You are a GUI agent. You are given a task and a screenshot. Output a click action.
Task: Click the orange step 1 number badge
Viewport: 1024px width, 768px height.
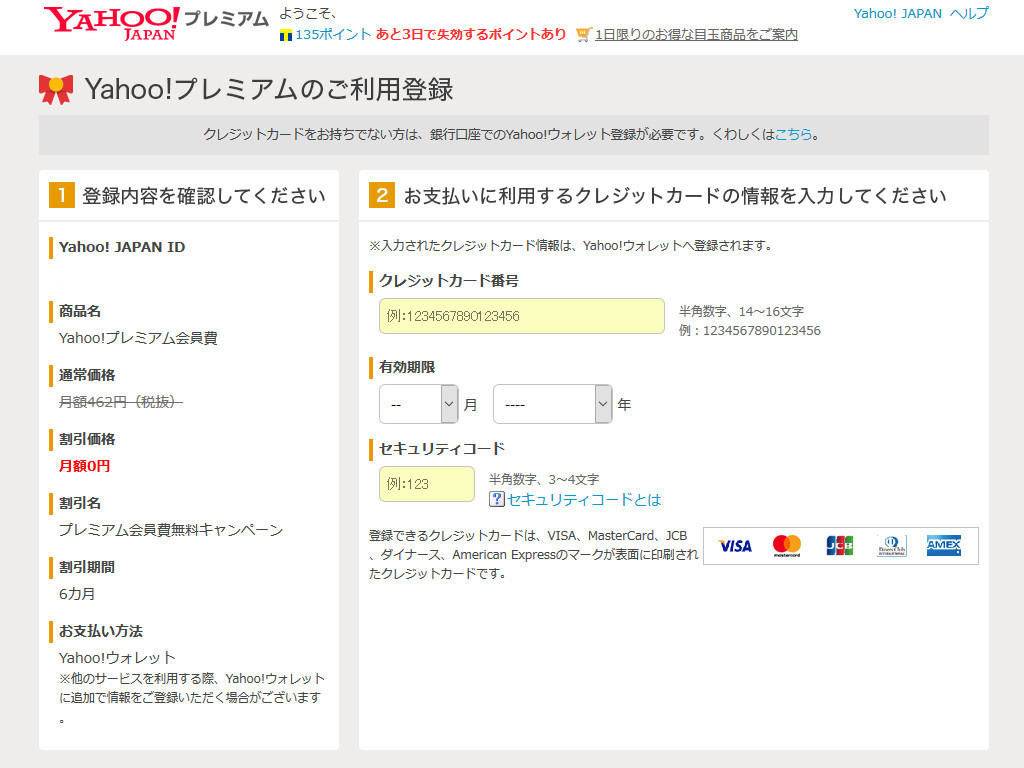(x=62, y=195)
